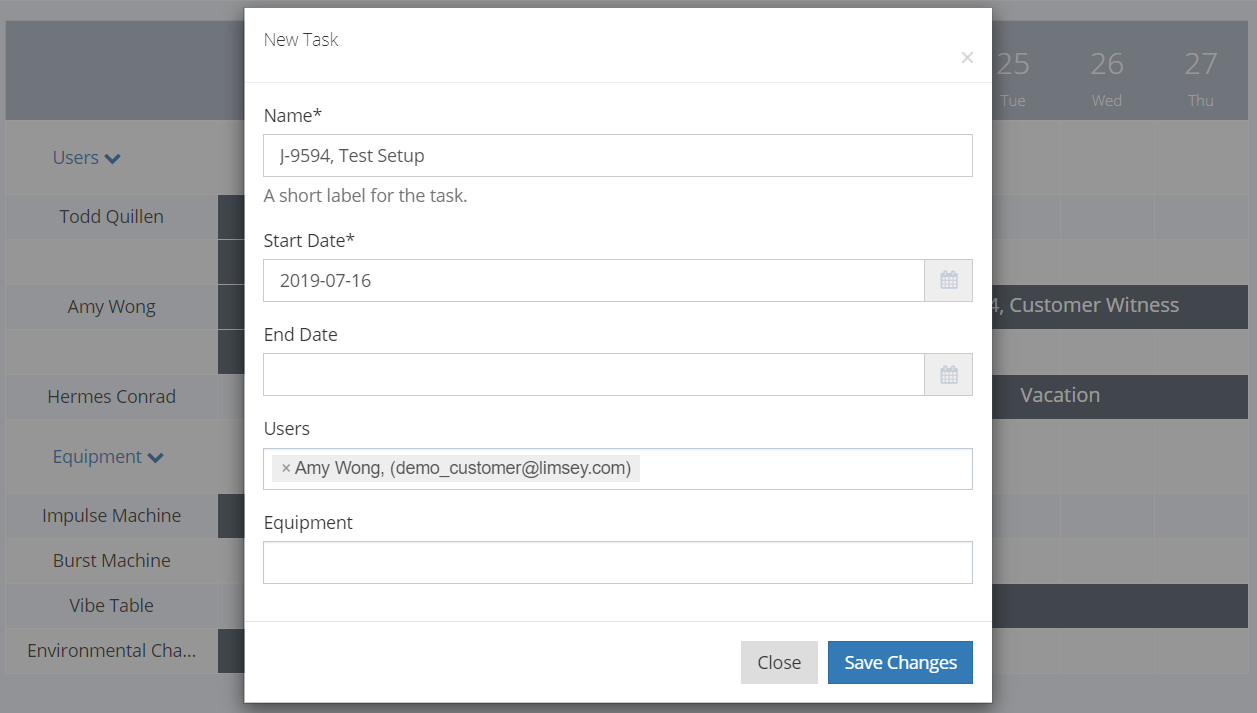Remove Amy Wong from Users field
The width and height of the screenshot is (1257, 713).
point(286,469)
